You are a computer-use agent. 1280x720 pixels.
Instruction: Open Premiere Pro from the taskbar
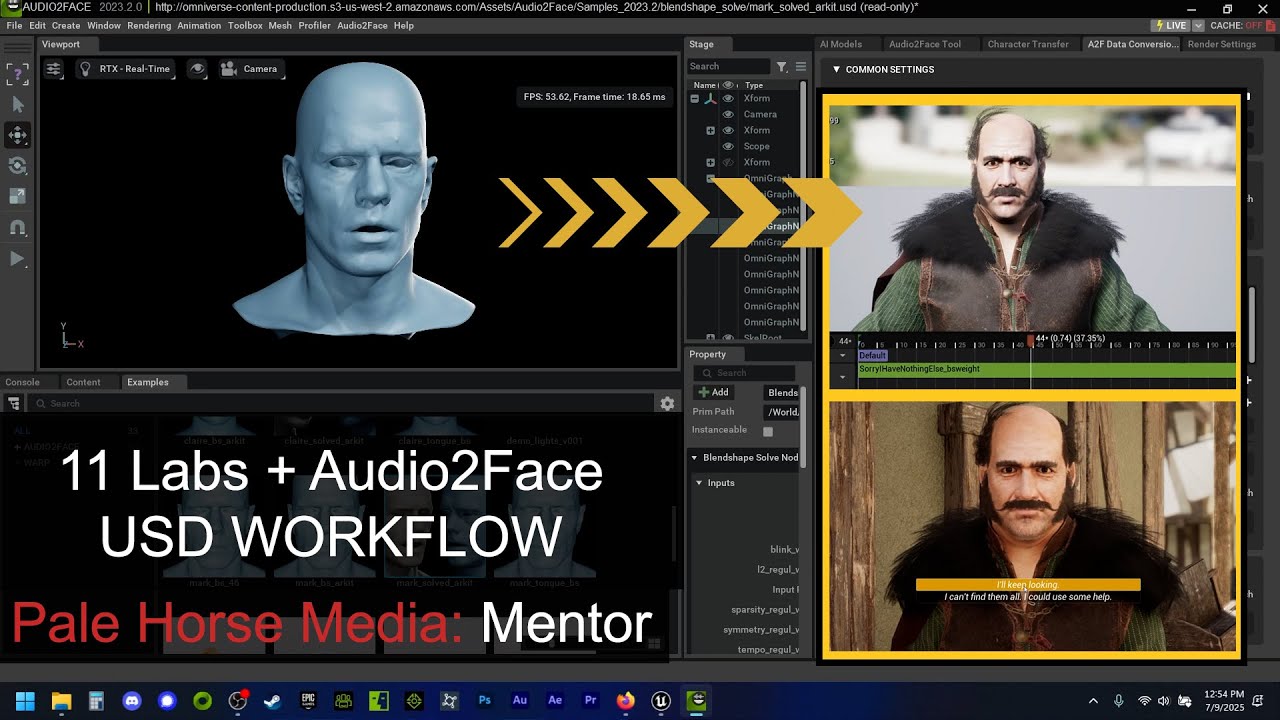pyautogui.click(x=590, y=701)
